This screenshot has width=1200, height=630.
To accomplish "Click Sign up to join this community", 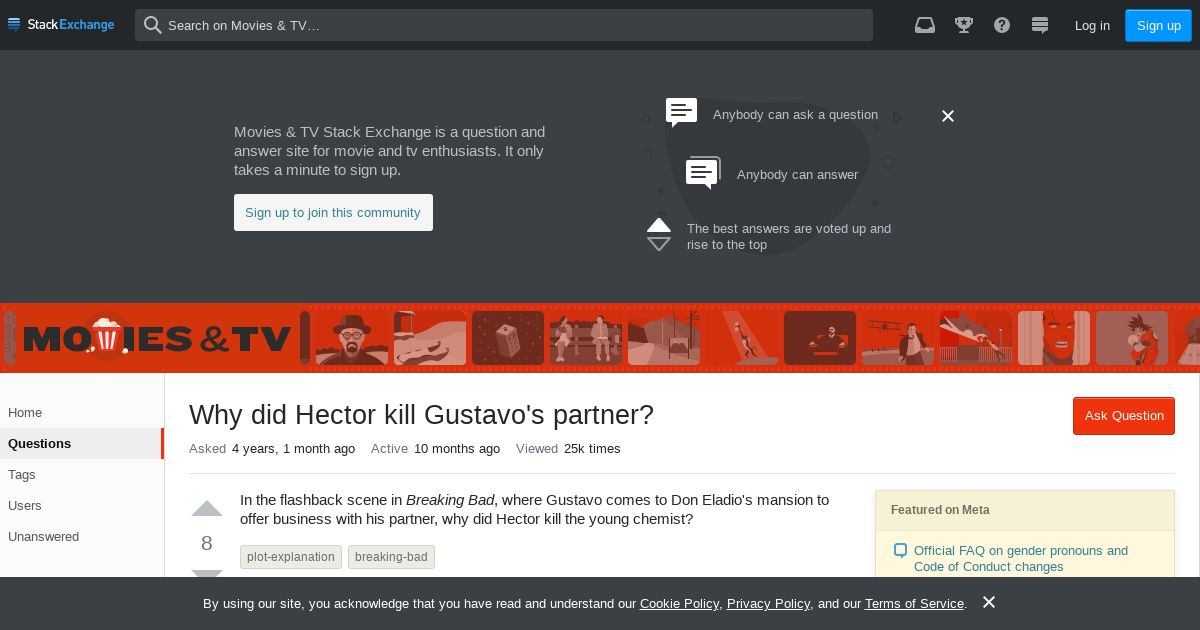I will coord(333,212).
